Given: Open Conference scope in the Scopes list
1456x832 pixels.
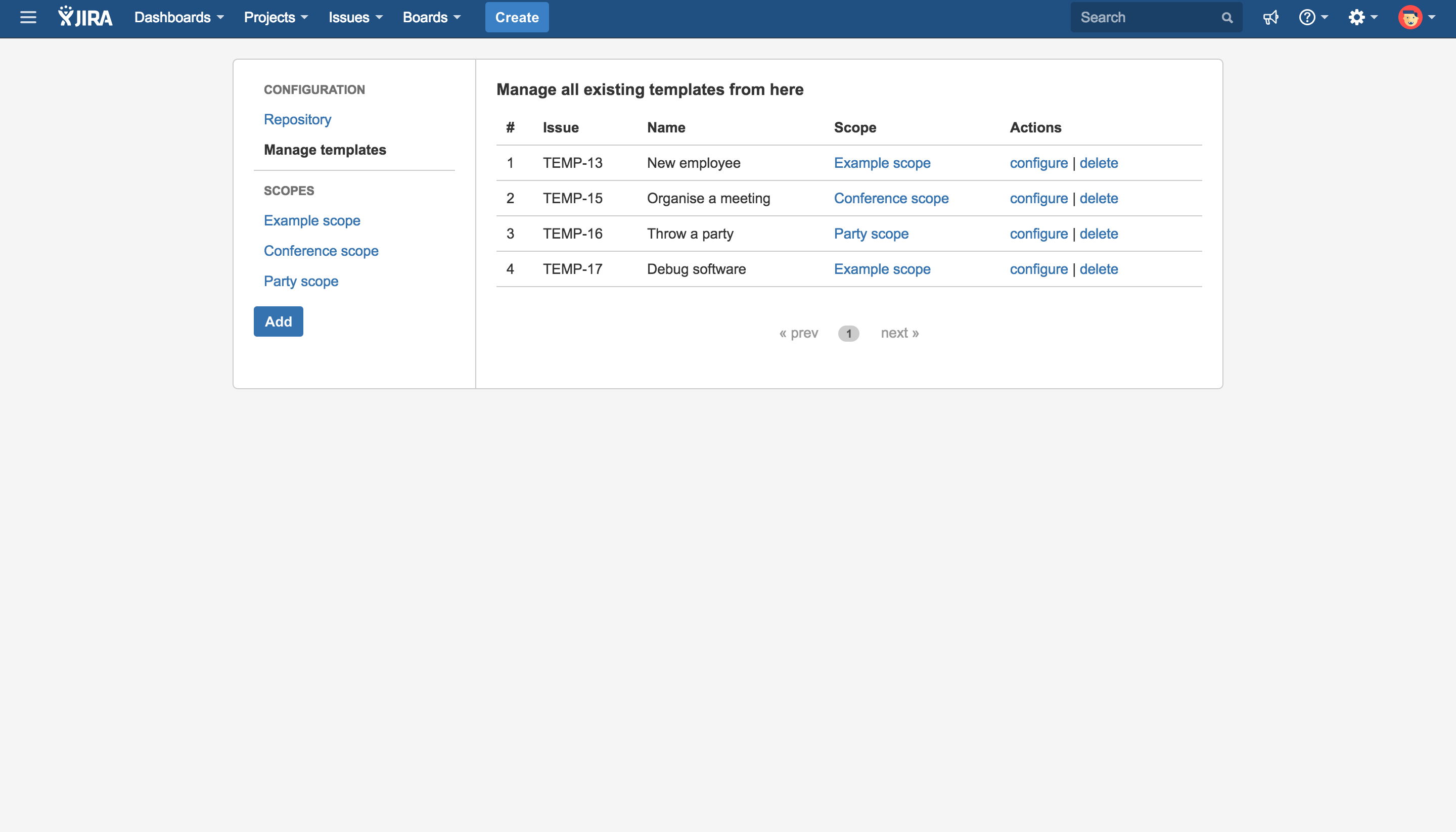Looking at the screenshot, I should (x=321, y=251).
